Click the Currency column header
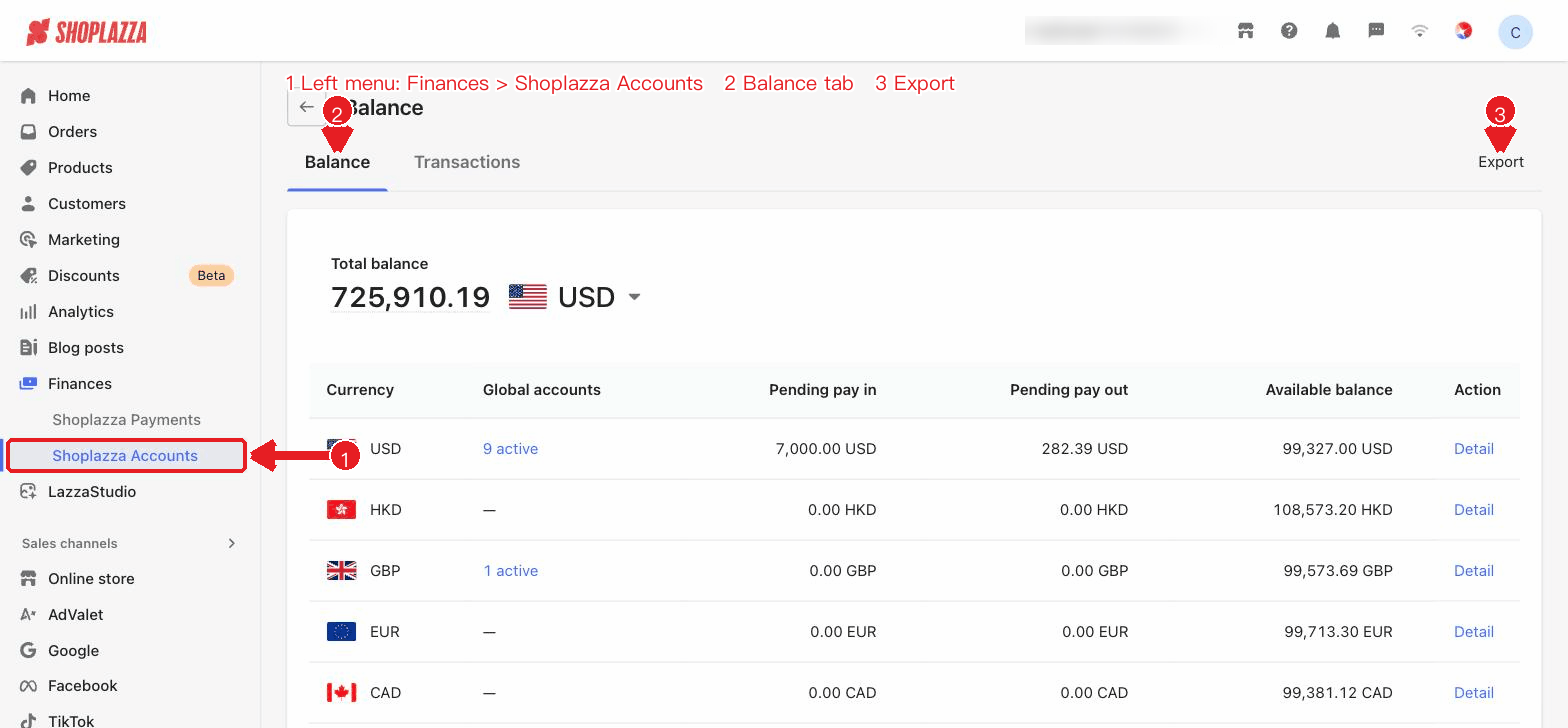Viewport: 1568px width, 728px height. (x=360, y=390)
